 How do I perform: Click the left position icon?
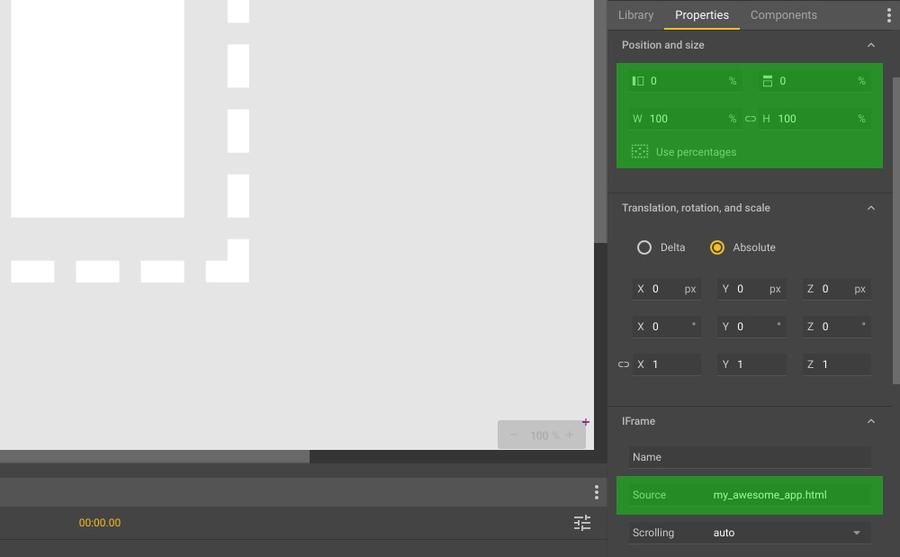[x=638, y=81]
